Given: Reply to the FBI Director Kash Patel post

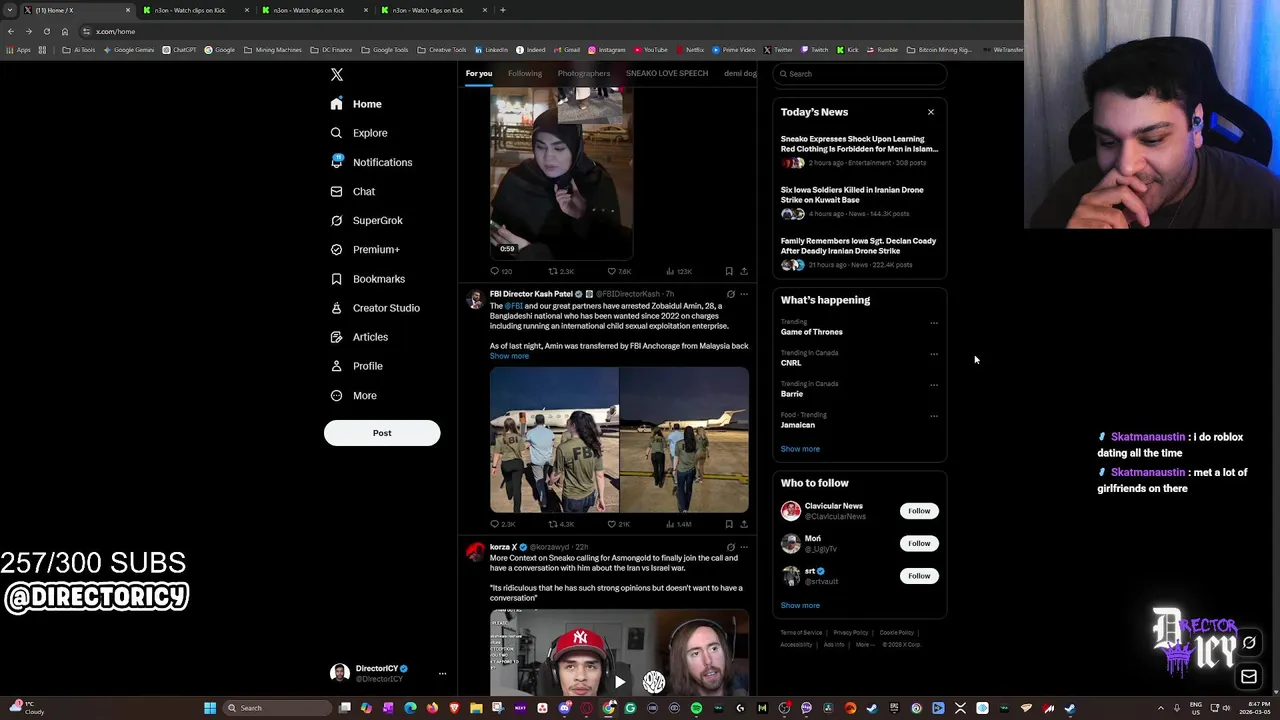Looking at the screenshot, I should pos(502,524).
